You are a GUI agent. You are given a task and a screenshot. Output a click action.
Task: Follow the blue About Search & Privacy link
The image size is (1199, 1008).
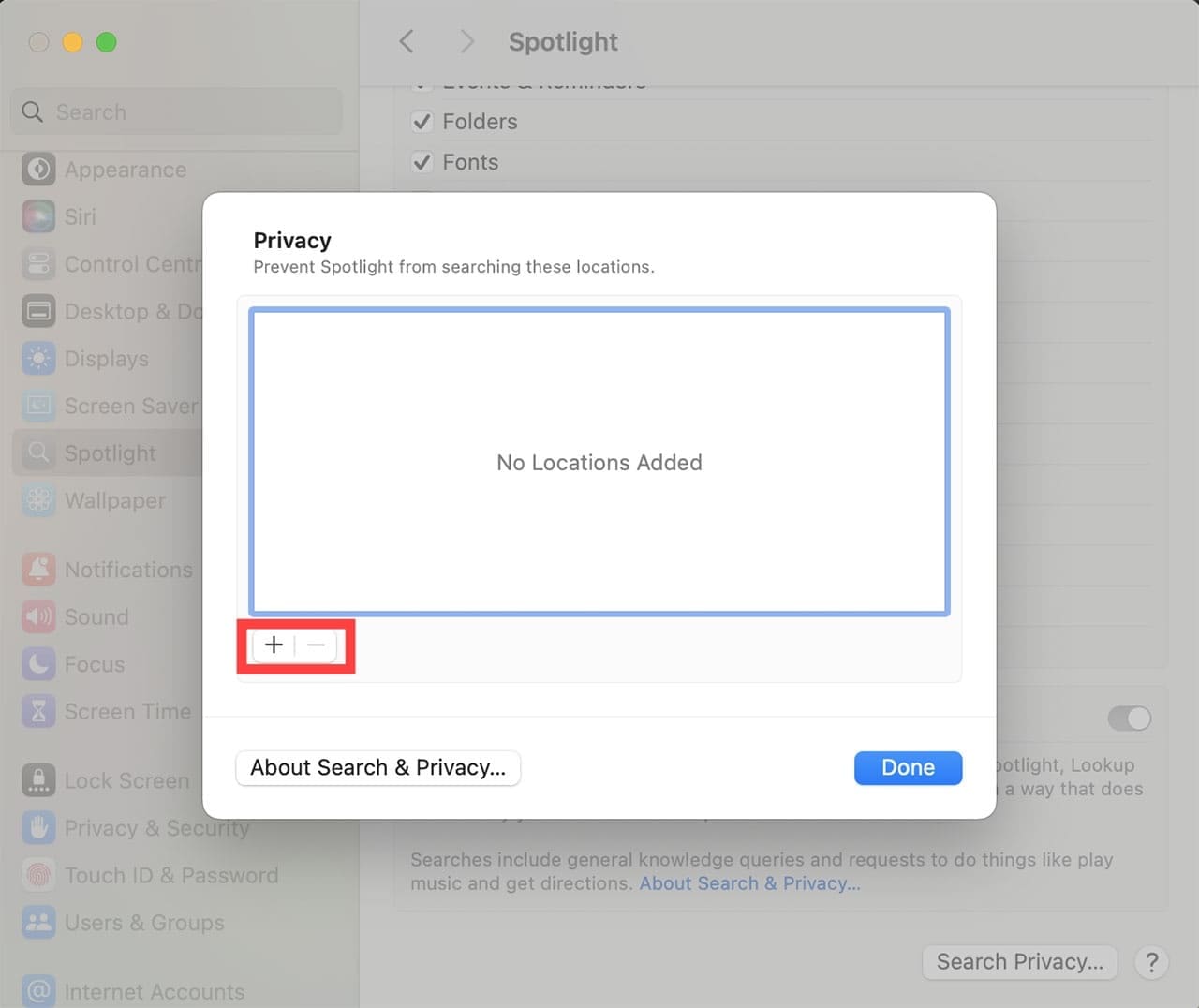pyautogui.click(x=749, y=883)
